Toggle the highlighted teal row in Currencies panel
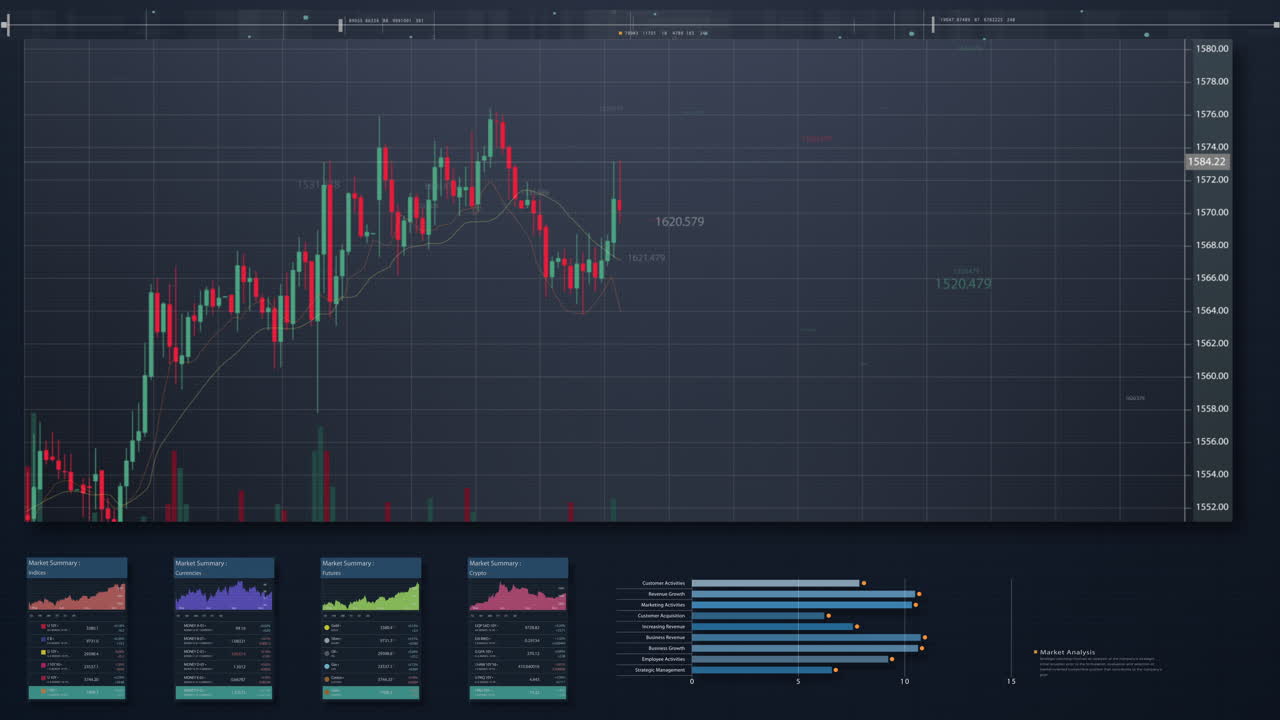This screenshot has height=720, width=1280. [x=224, y=692]
